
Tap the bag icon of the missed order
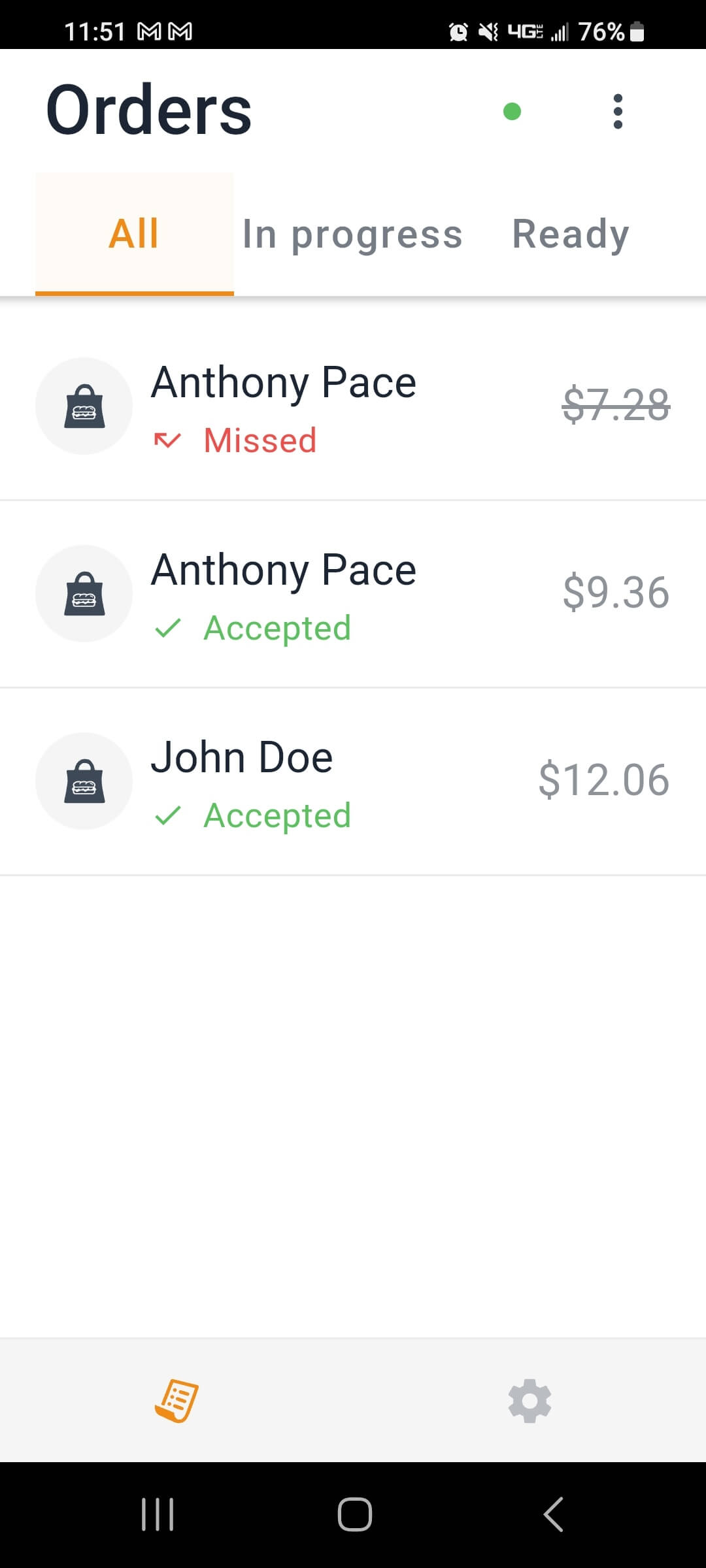click(84, 406)
